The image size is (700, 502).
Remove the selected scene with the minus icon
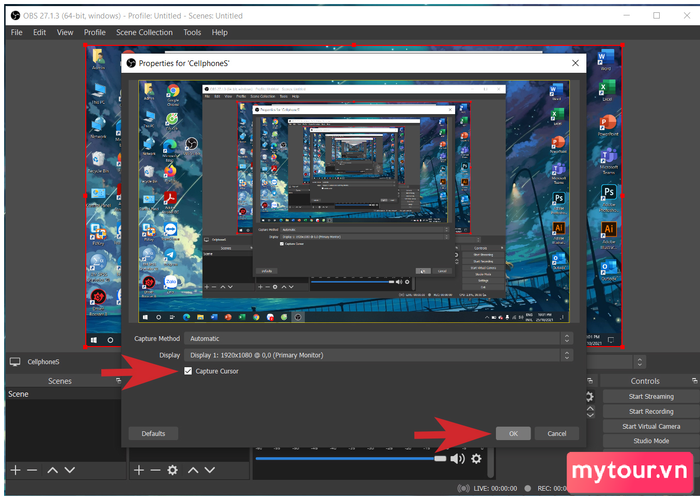pyautogui.click(x=32, y=470)
